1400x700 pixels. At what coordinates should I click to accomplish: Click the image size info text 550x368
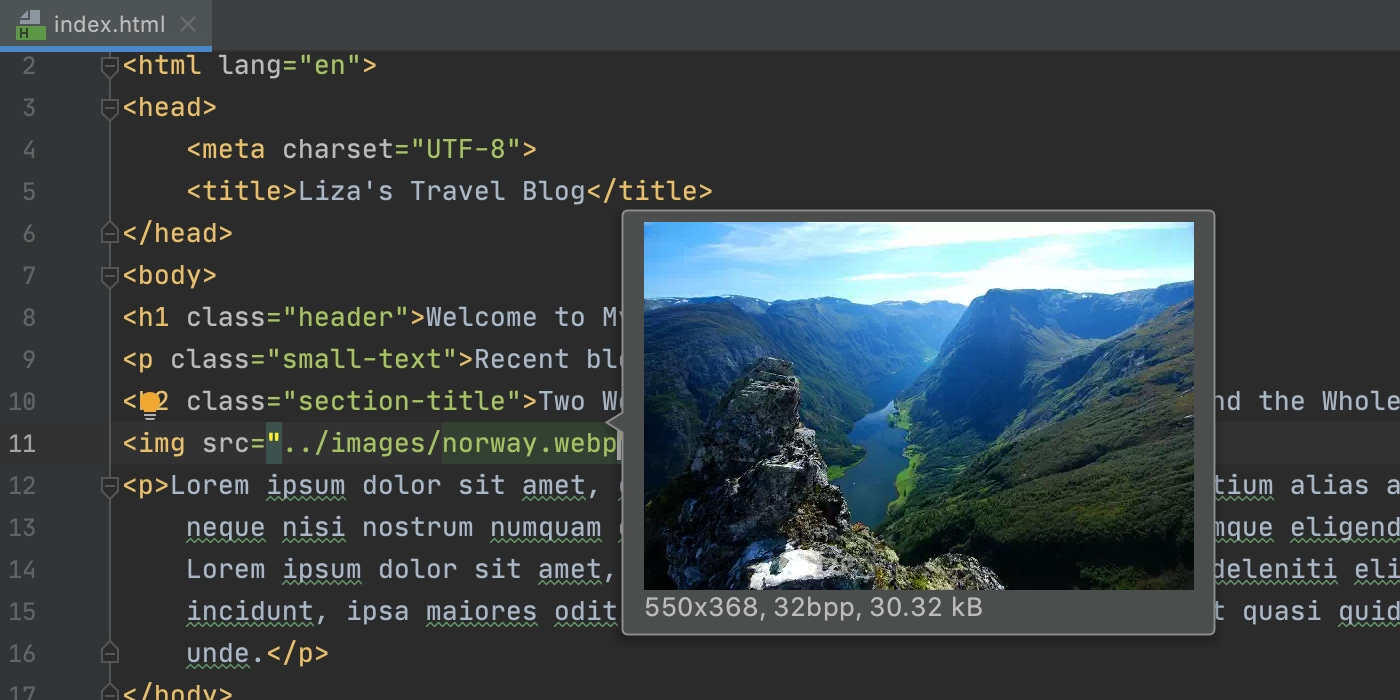[x=700, y=608]
